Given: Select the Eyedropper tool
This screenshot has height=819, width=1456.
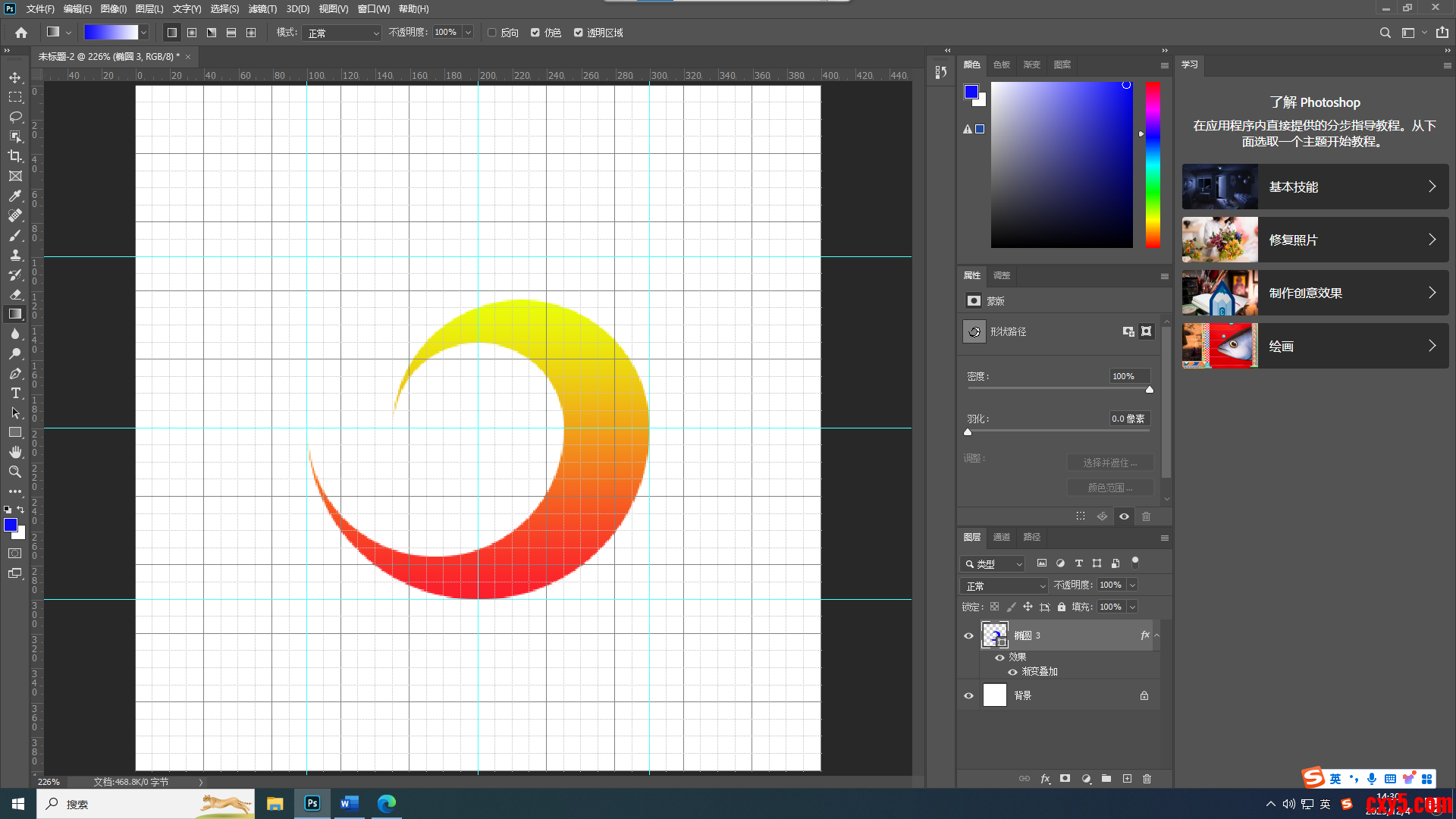Looking at the screenshot, I should point(15,196).
